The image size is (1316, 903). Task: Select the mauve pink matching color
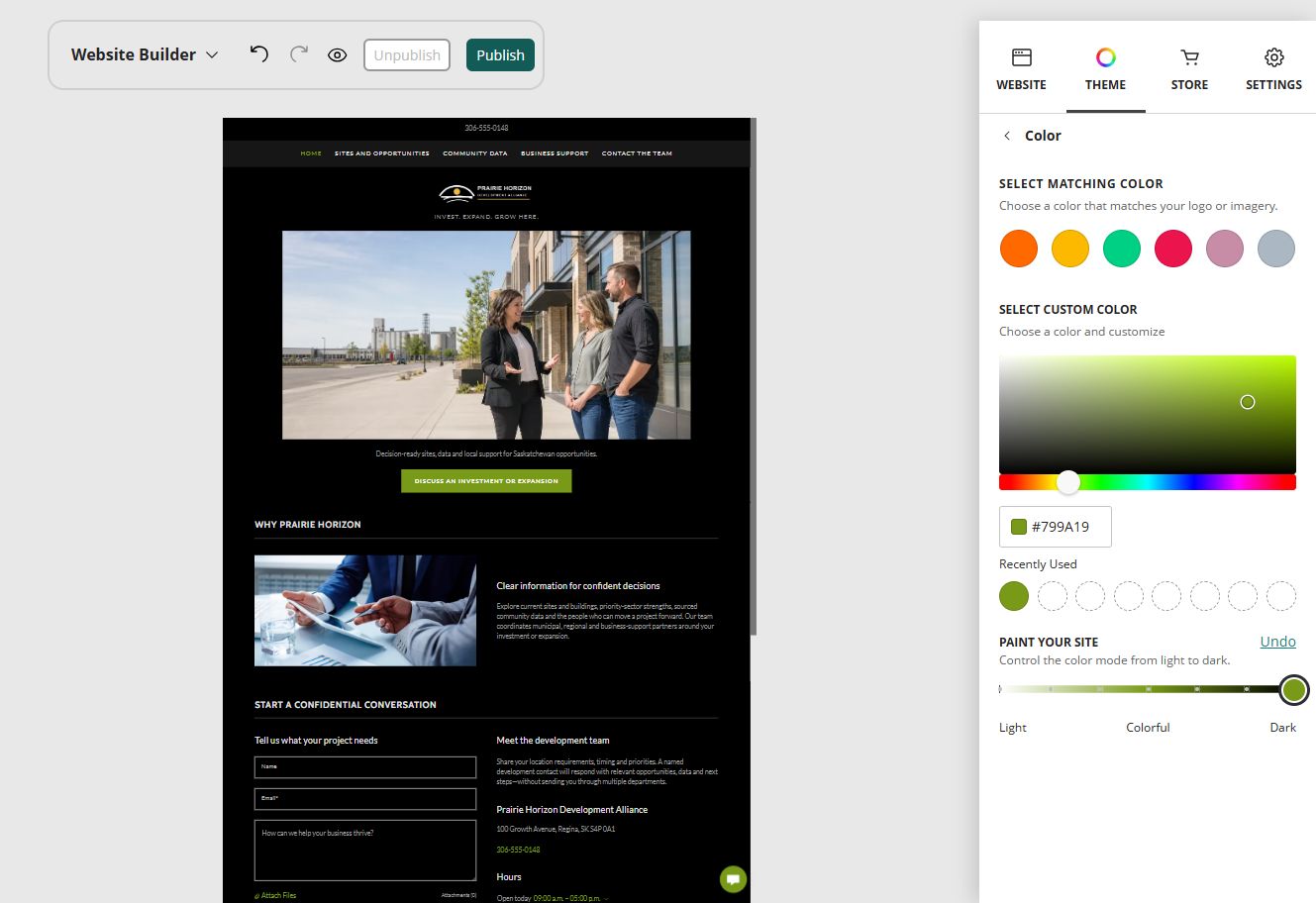[x=1225, y=249]
